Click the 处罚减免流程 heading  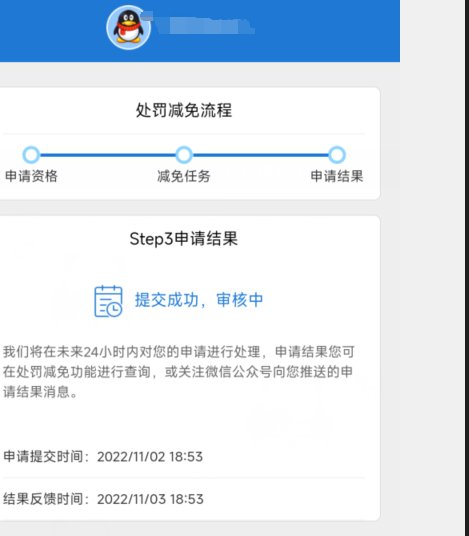pyautogui.click(x=184, y=110)
